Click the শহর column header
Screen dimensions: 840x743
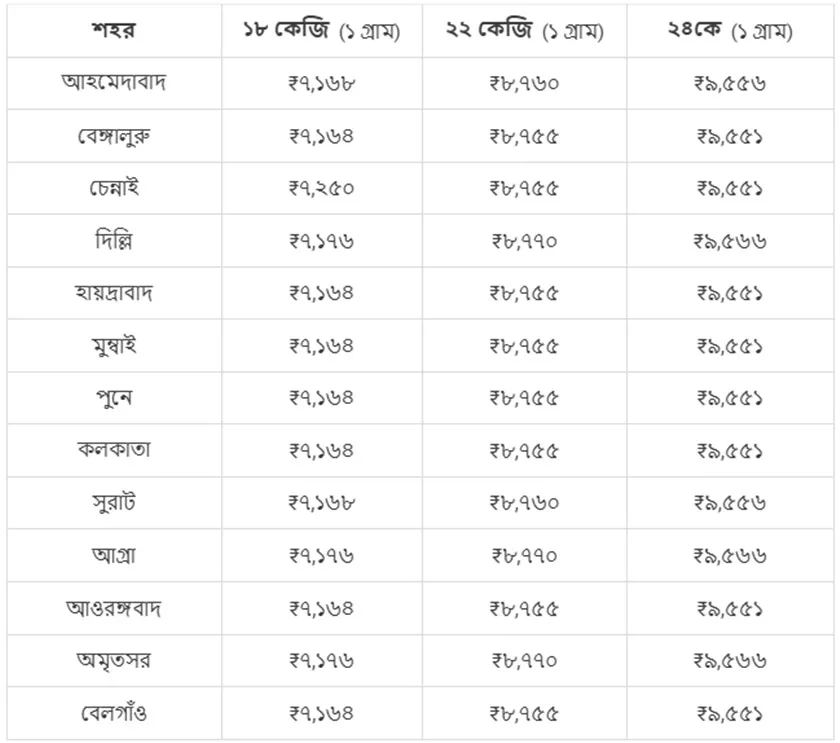click(114, 30)
